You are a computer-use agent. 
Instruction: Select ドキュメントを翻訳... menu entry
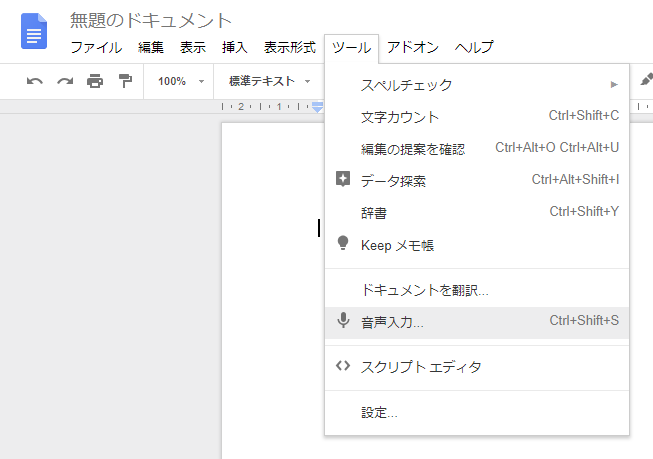pos(477,290)
